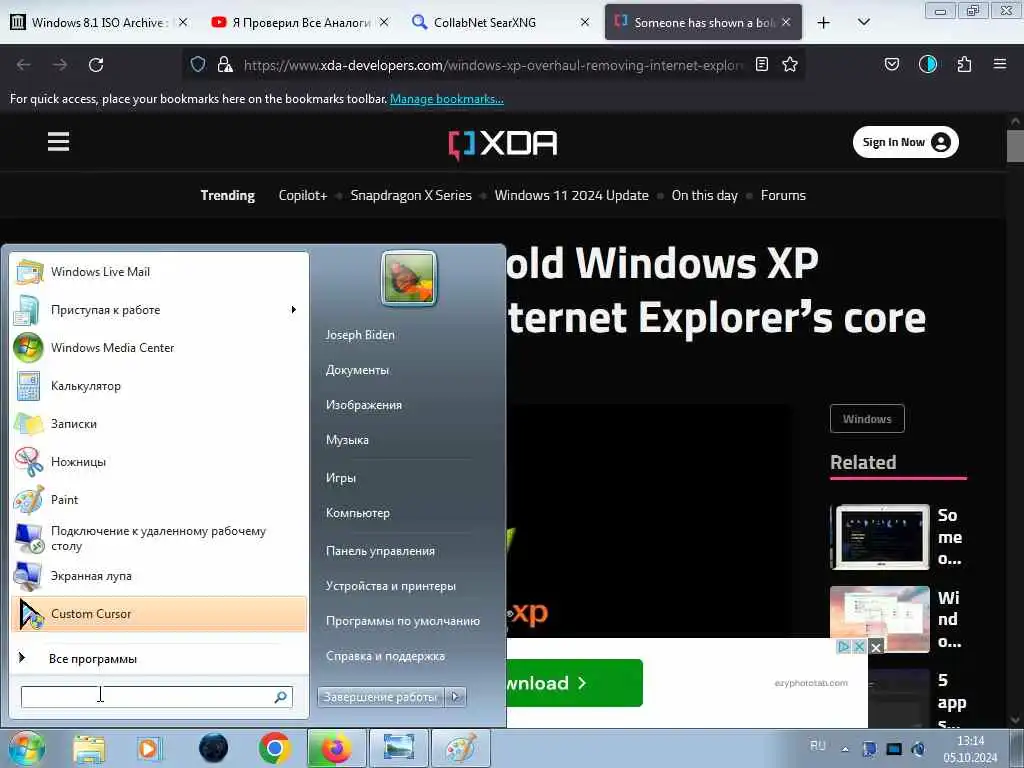Click the XDA URL in address bar
This screenshot has width=1024, height=768.
pyautogui.click(x=493, y=65)
